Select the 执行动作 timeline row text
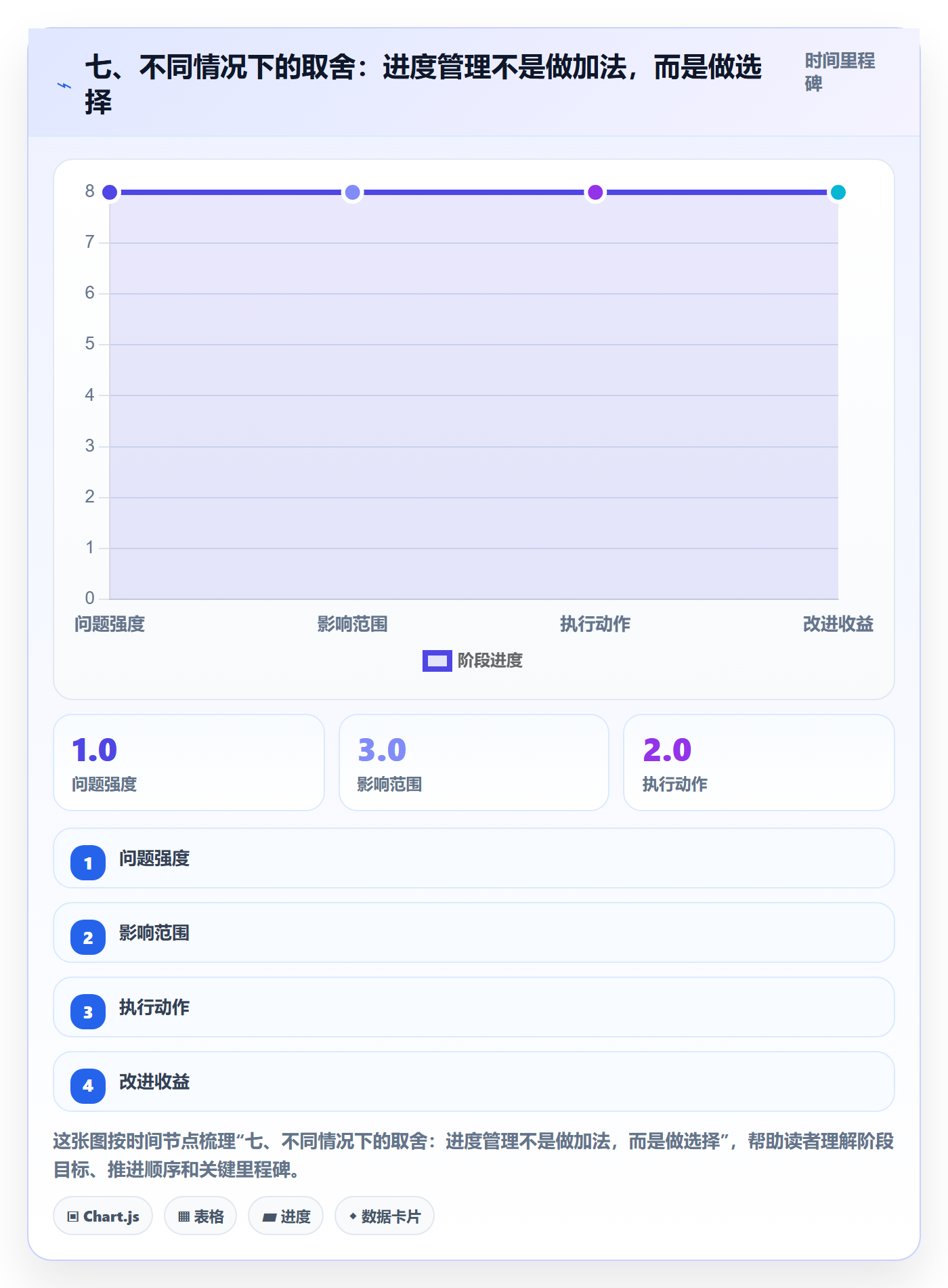Image resolution: width=948 pixels, height=1288 pixels. [154, 1008]
